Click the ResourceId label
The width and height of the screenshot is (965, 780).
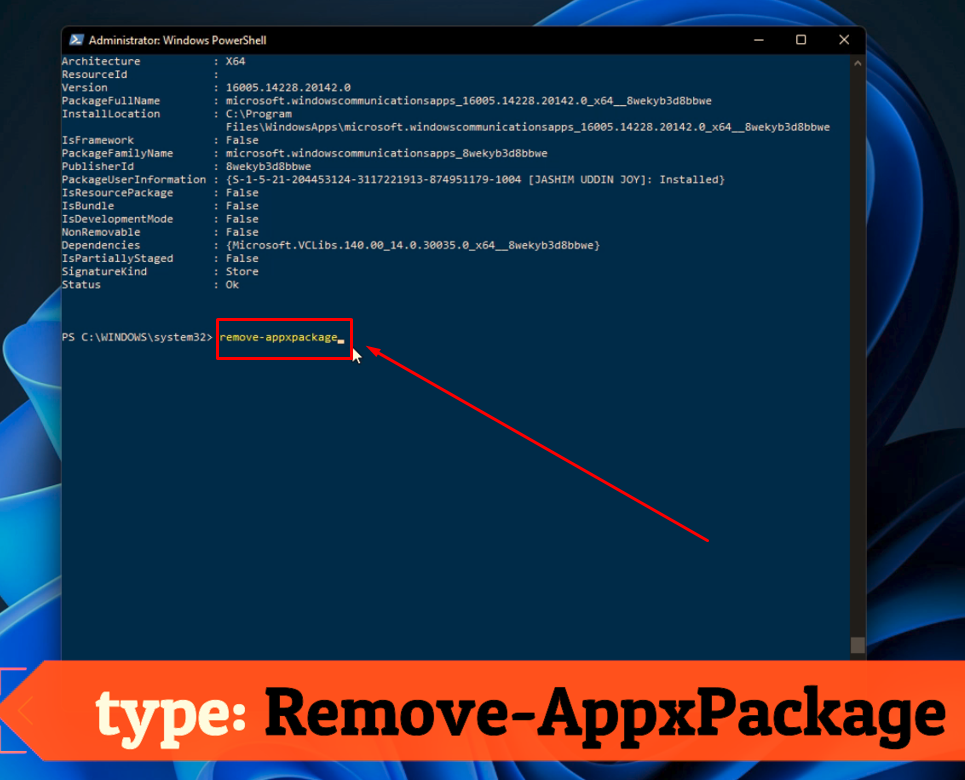(x=95, y=74)
